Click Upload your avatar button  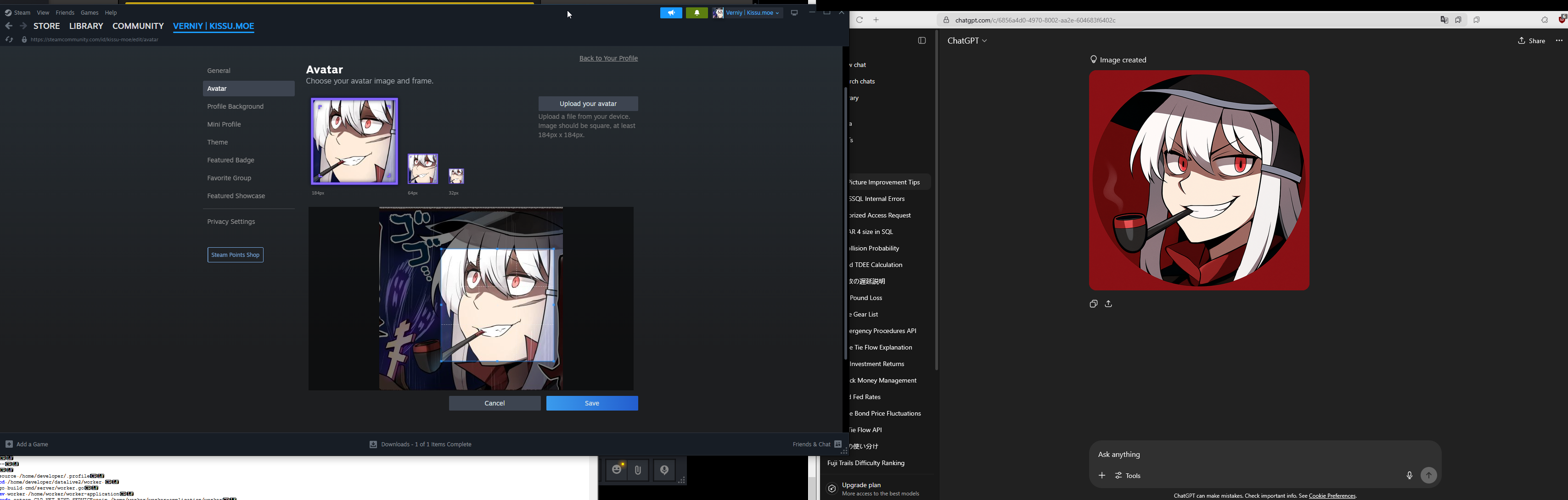(588, 103)
